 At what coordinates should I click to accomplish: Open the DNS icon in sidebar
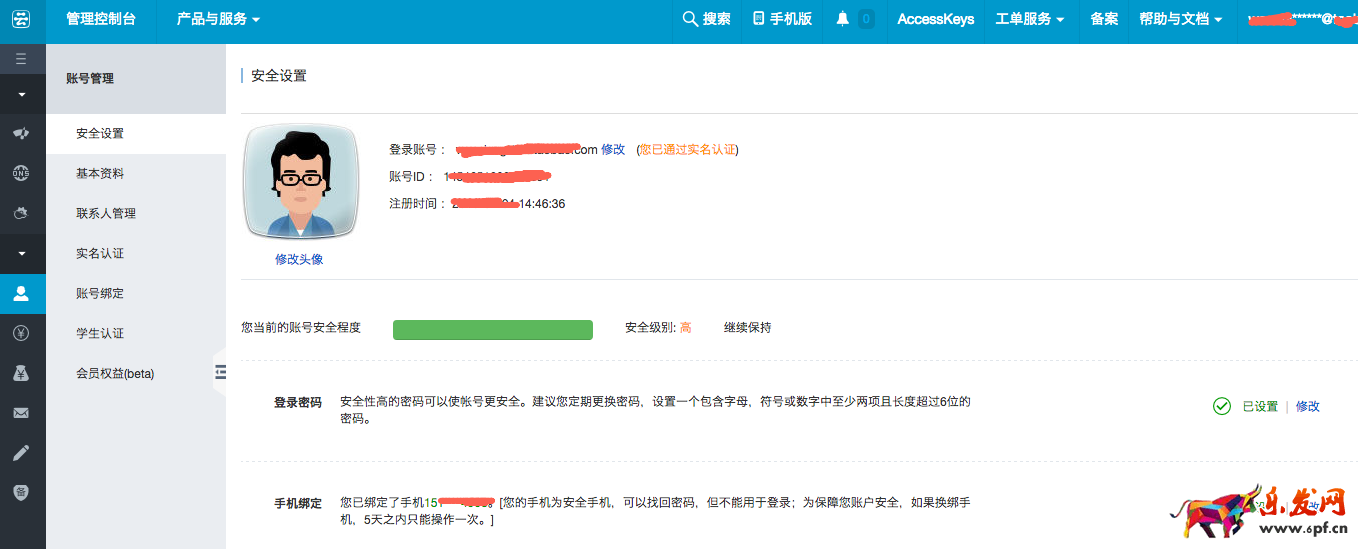tap(21, 173)
